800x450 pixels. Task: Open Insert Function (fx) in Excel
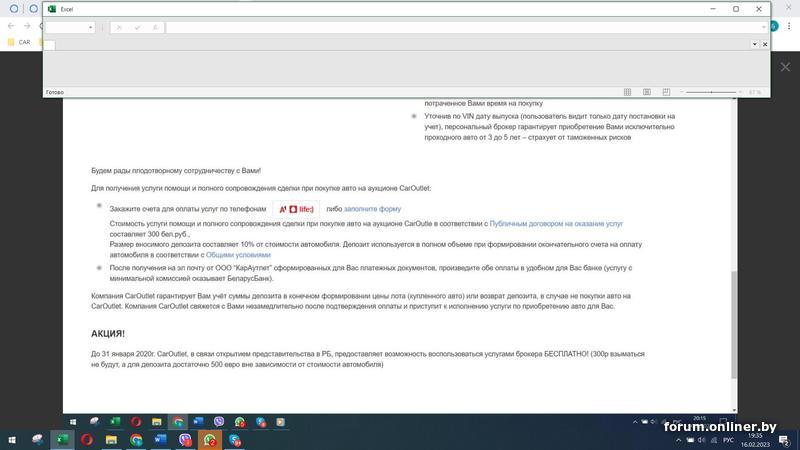pos(155,28)
